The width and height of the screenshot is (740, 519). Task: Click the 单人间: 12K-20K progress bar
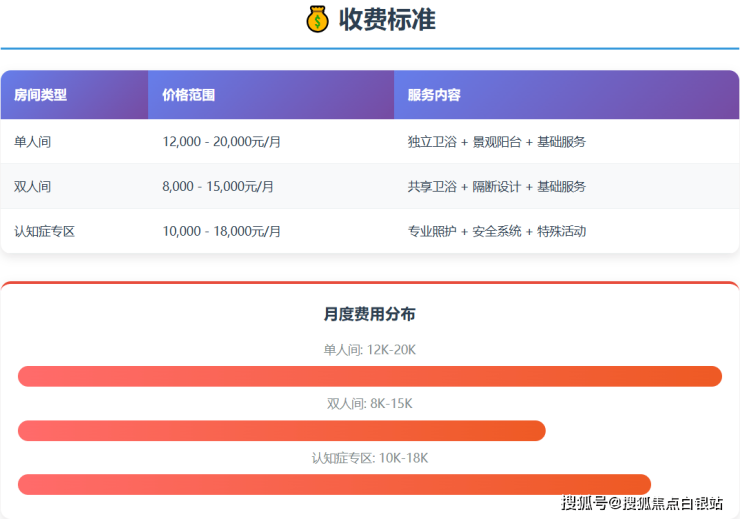(x=370, y=376)
